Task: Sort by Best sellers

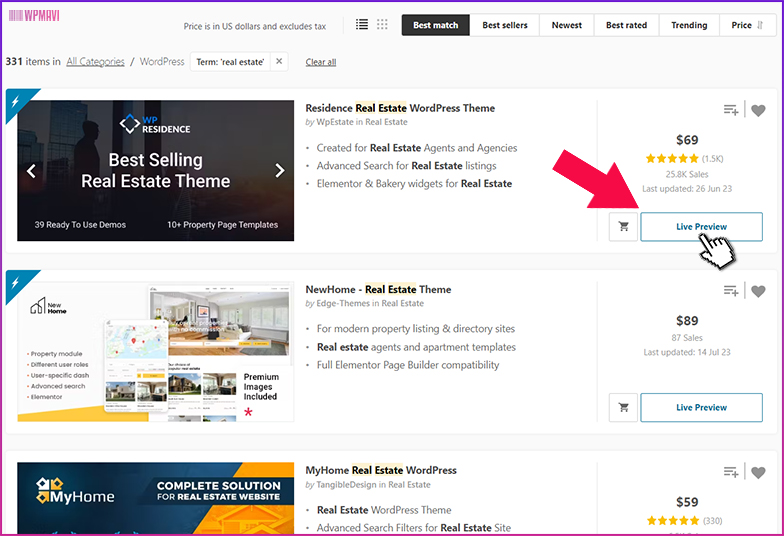Action: tap(504, 25)
